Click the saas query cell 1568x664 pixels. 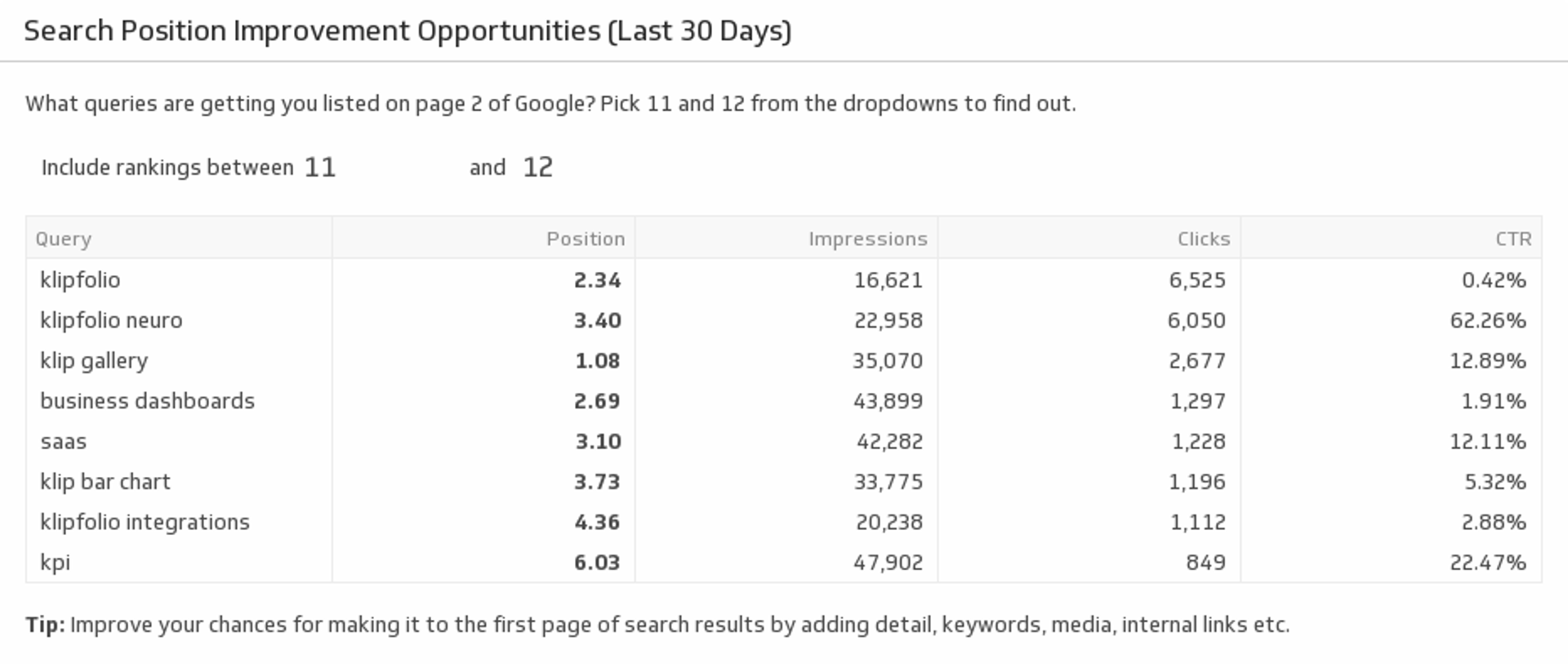(x=64, y=441)
